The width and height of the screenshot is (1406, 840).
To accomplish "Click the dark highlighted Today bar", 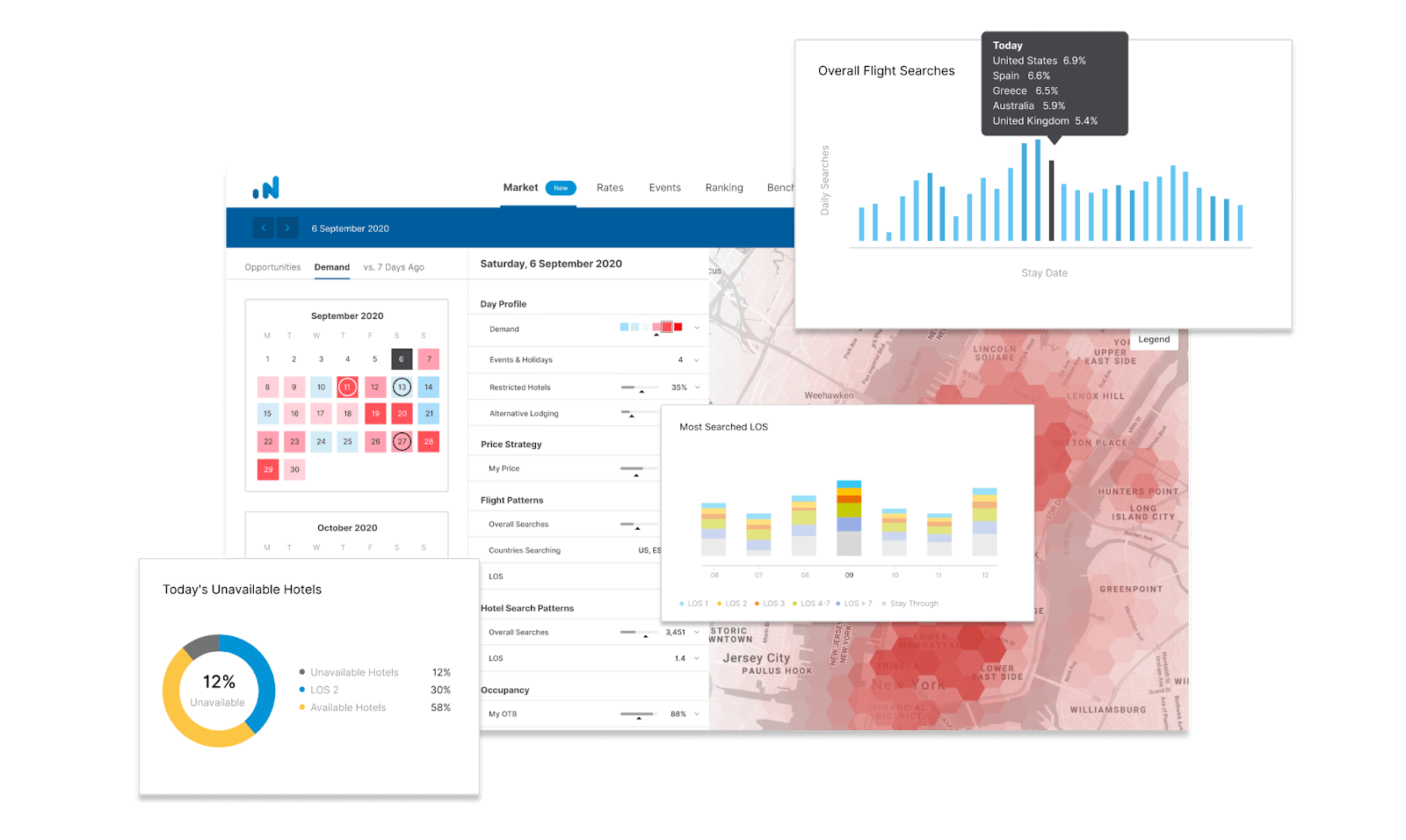I will [x=1051, y=200].
